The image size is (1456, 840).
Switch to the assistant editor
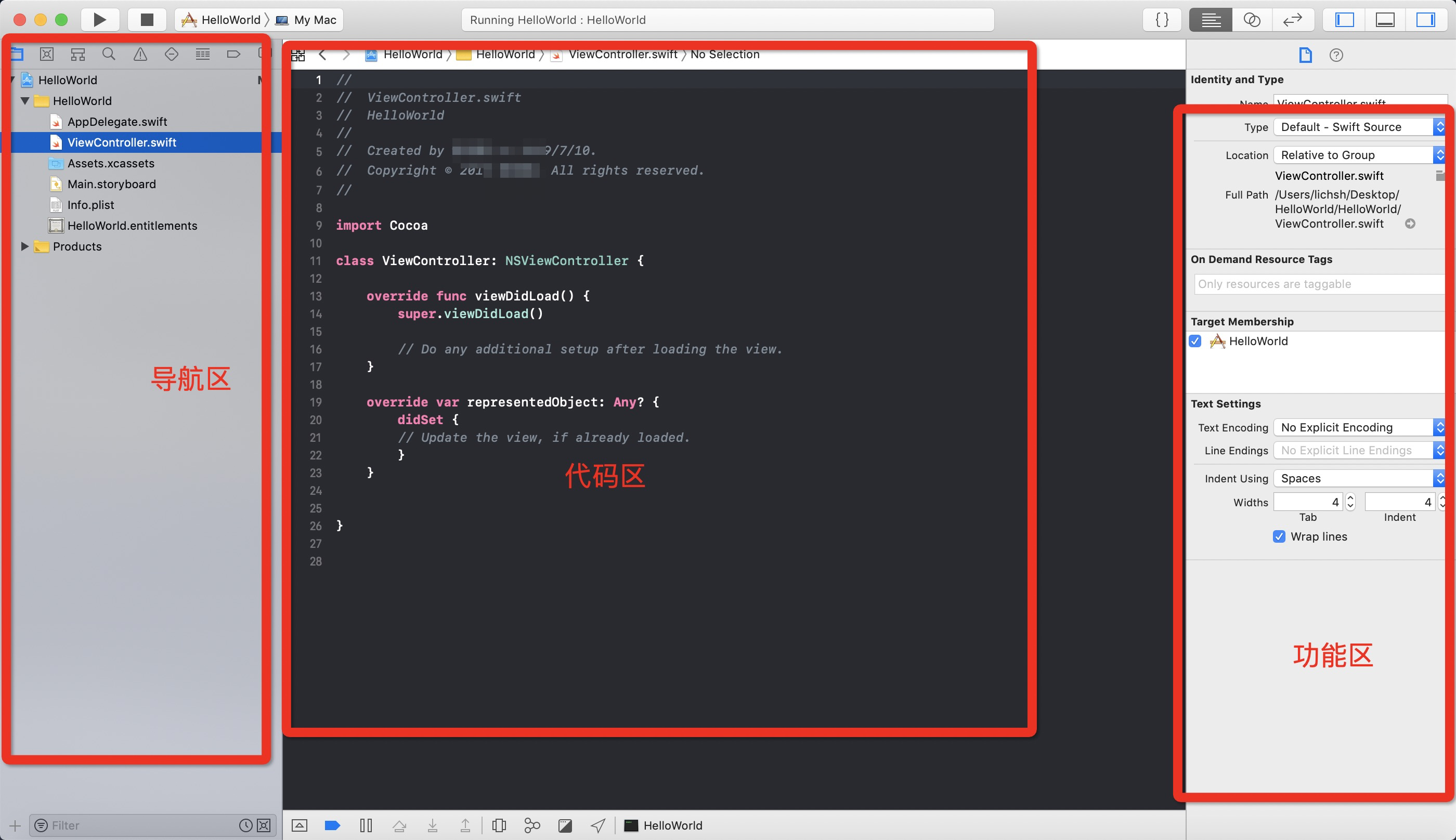1252,20
